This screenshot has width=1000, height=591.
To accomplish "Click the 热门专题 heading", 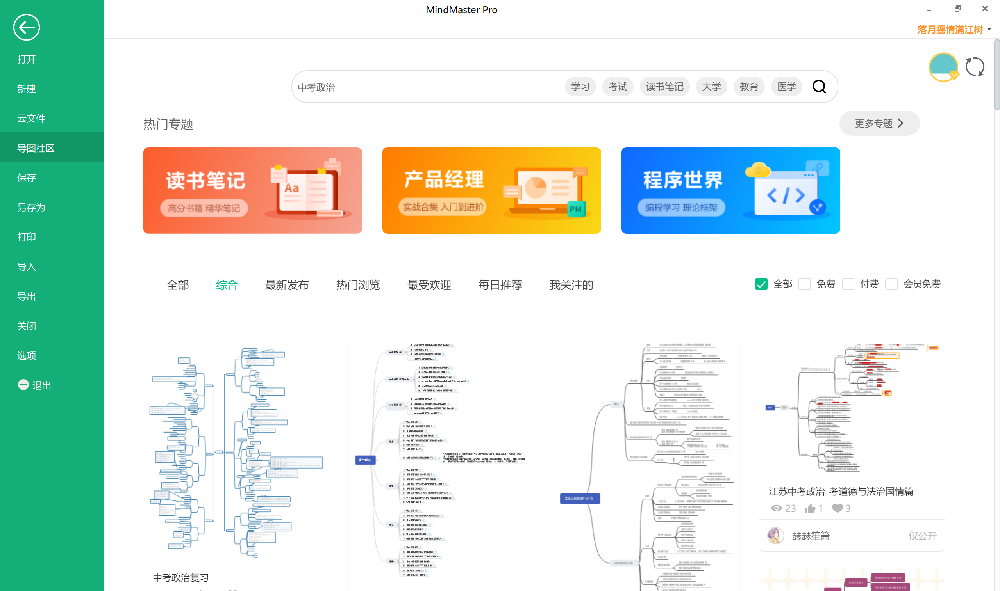I will 168,124.
